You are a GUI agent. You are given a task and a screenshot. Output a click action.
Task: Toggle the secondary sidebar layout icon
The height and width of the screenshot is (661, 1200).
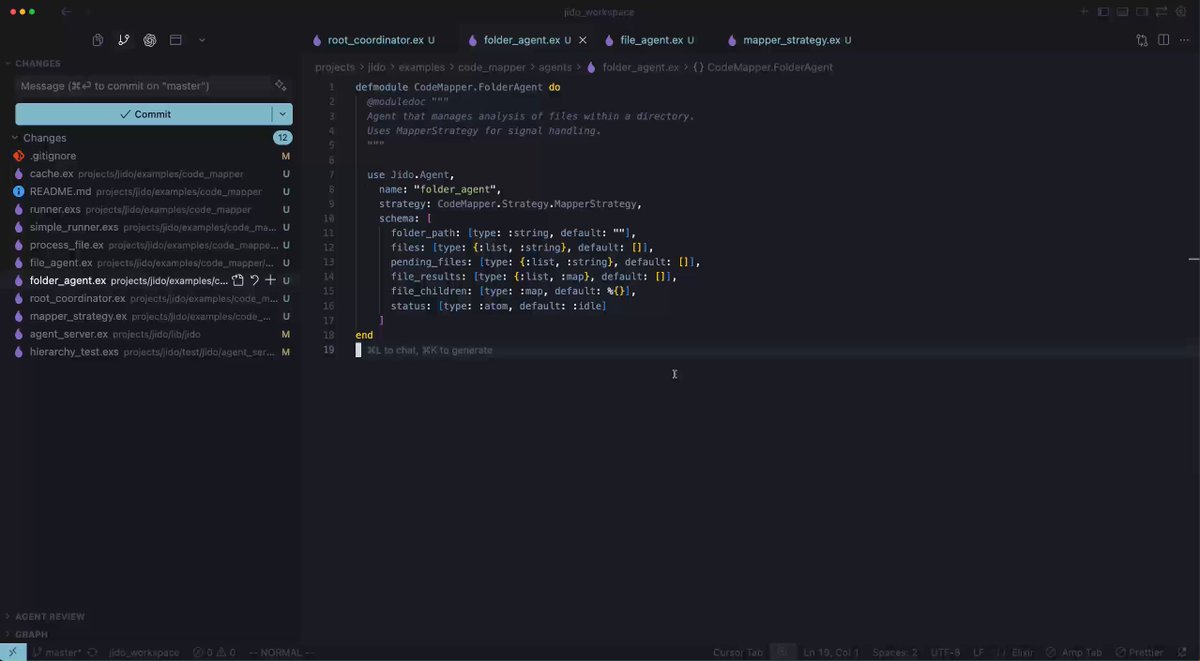tap(1142, 12)
